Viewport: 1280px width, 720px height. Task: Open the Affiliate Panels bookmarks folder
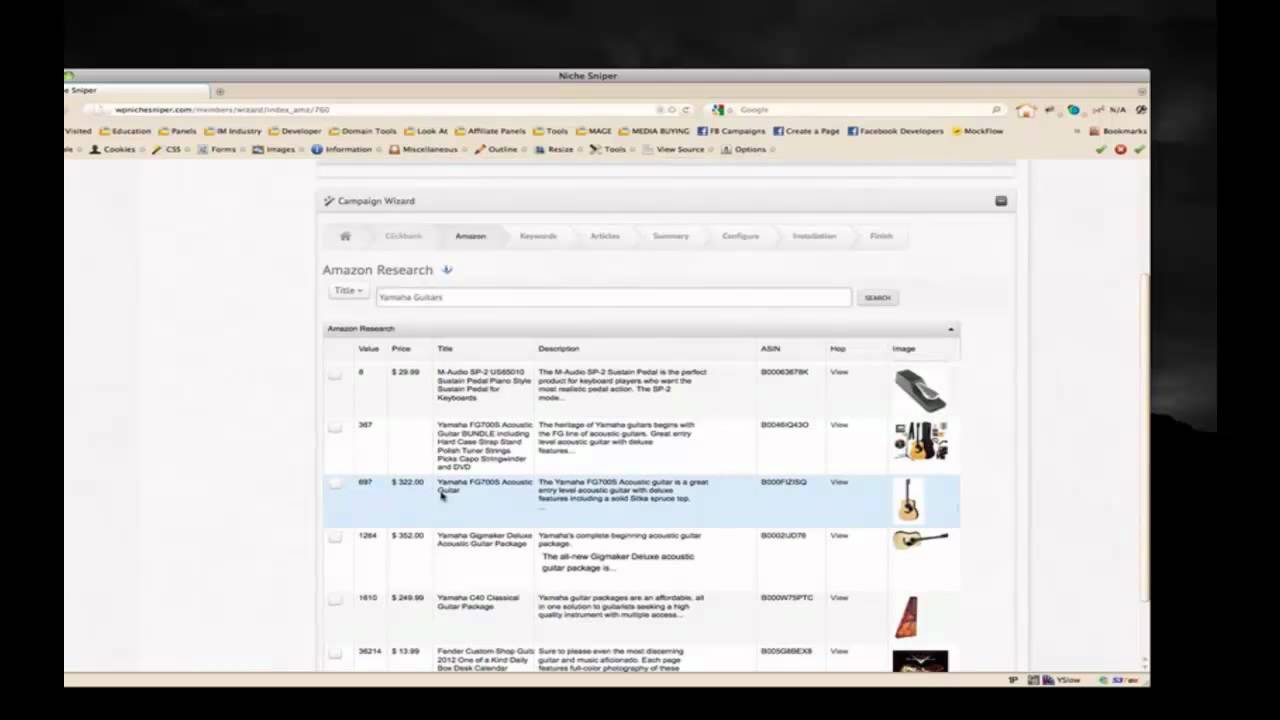click(490, 131)
